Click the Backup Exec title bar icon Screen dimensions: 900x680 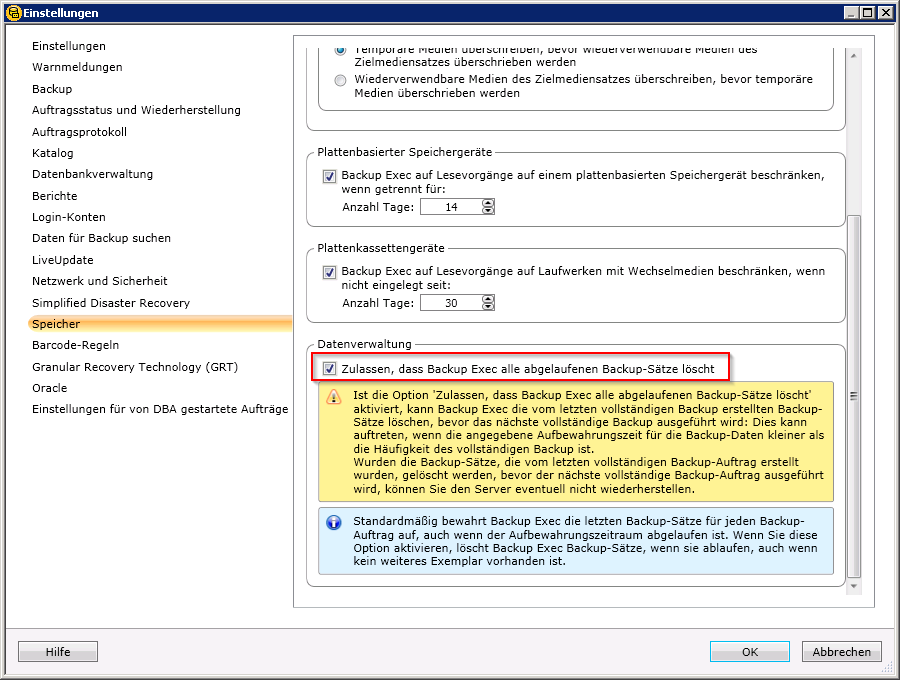point(11,13)
